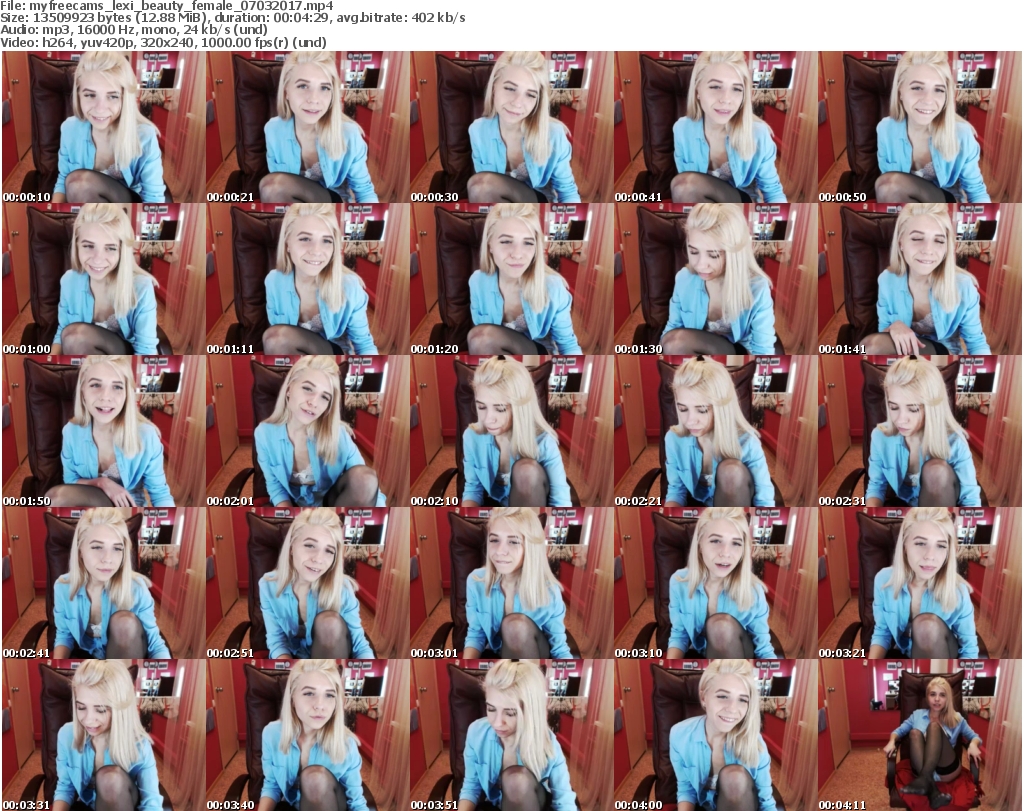1024x811 pixels.
Task: Choose the frame at 00:02:21
Action: [716, 431]
